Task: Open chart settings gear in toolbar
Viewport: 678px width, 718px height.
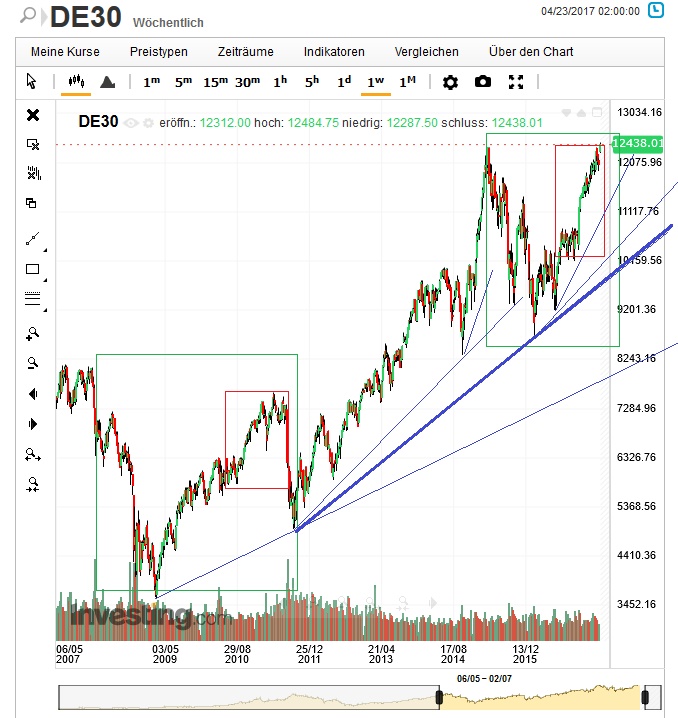Action: point(450,82)
